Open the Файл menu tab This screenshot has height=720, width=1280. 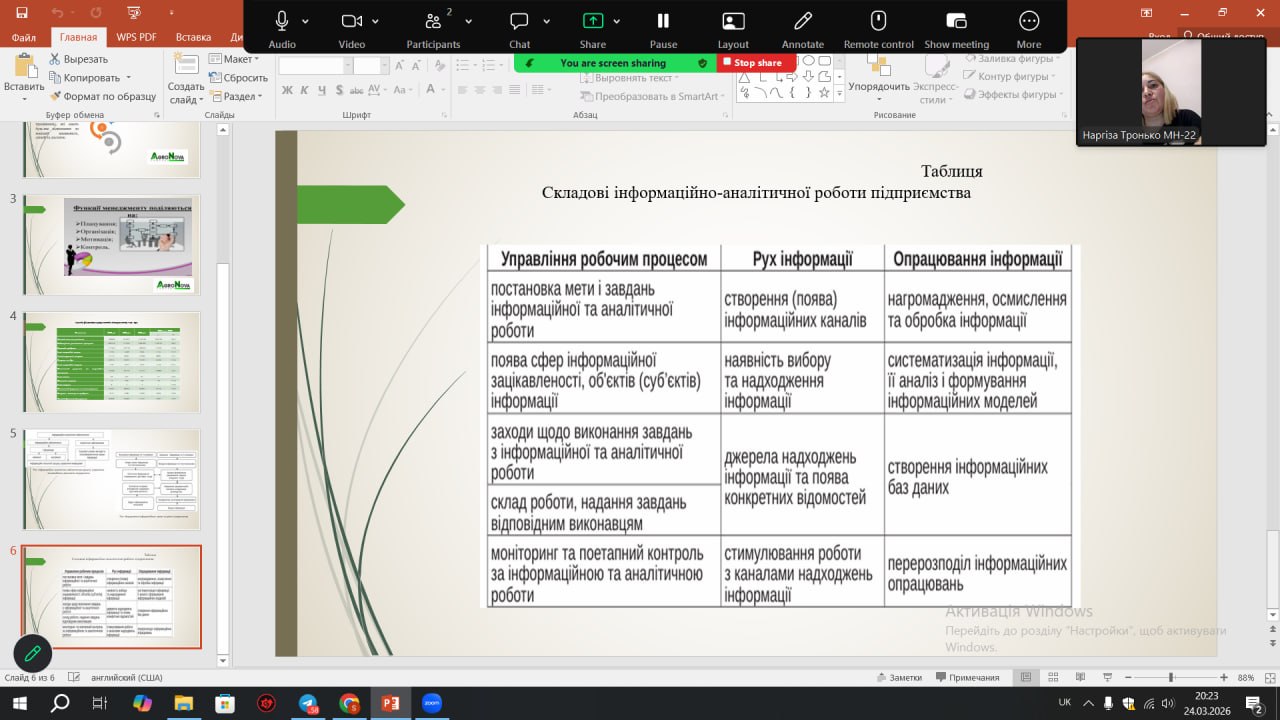(x=24, y=37)
